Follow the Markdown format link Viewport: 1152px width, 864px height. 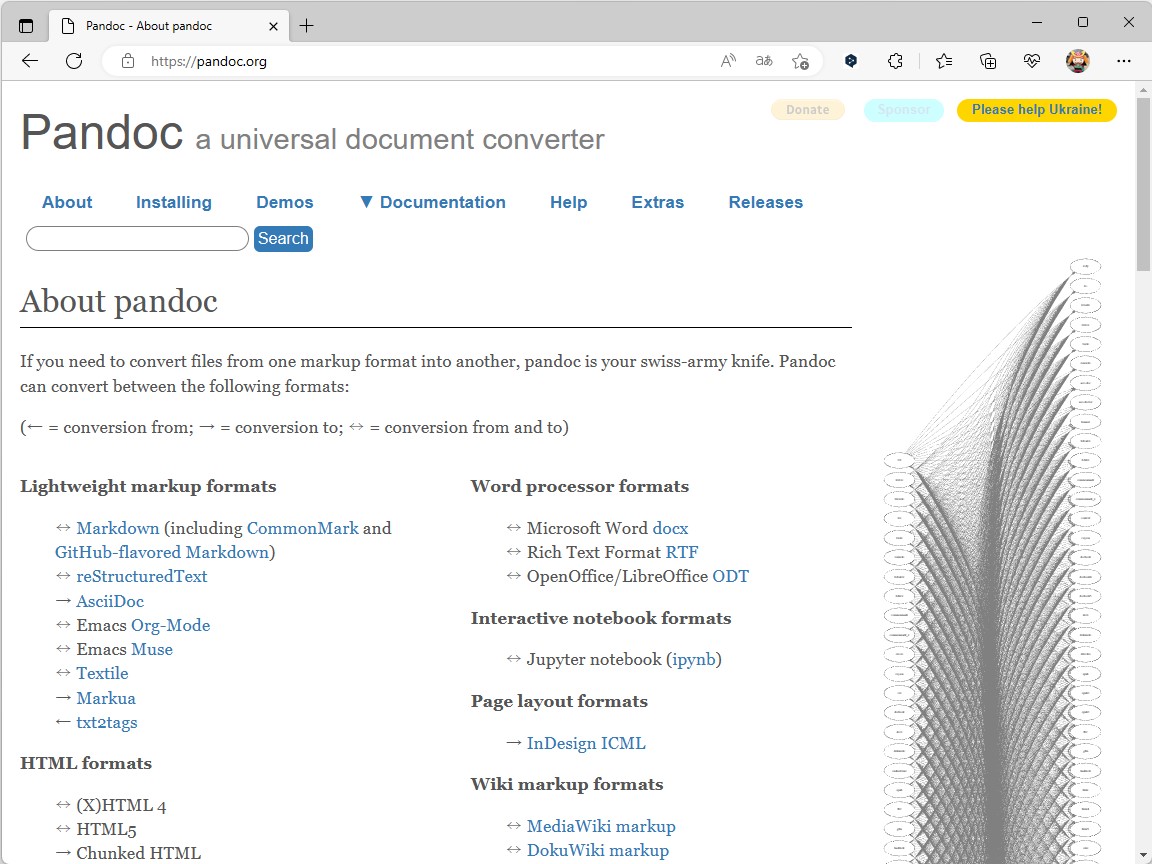pyautogui.click(x=118, y=528)
